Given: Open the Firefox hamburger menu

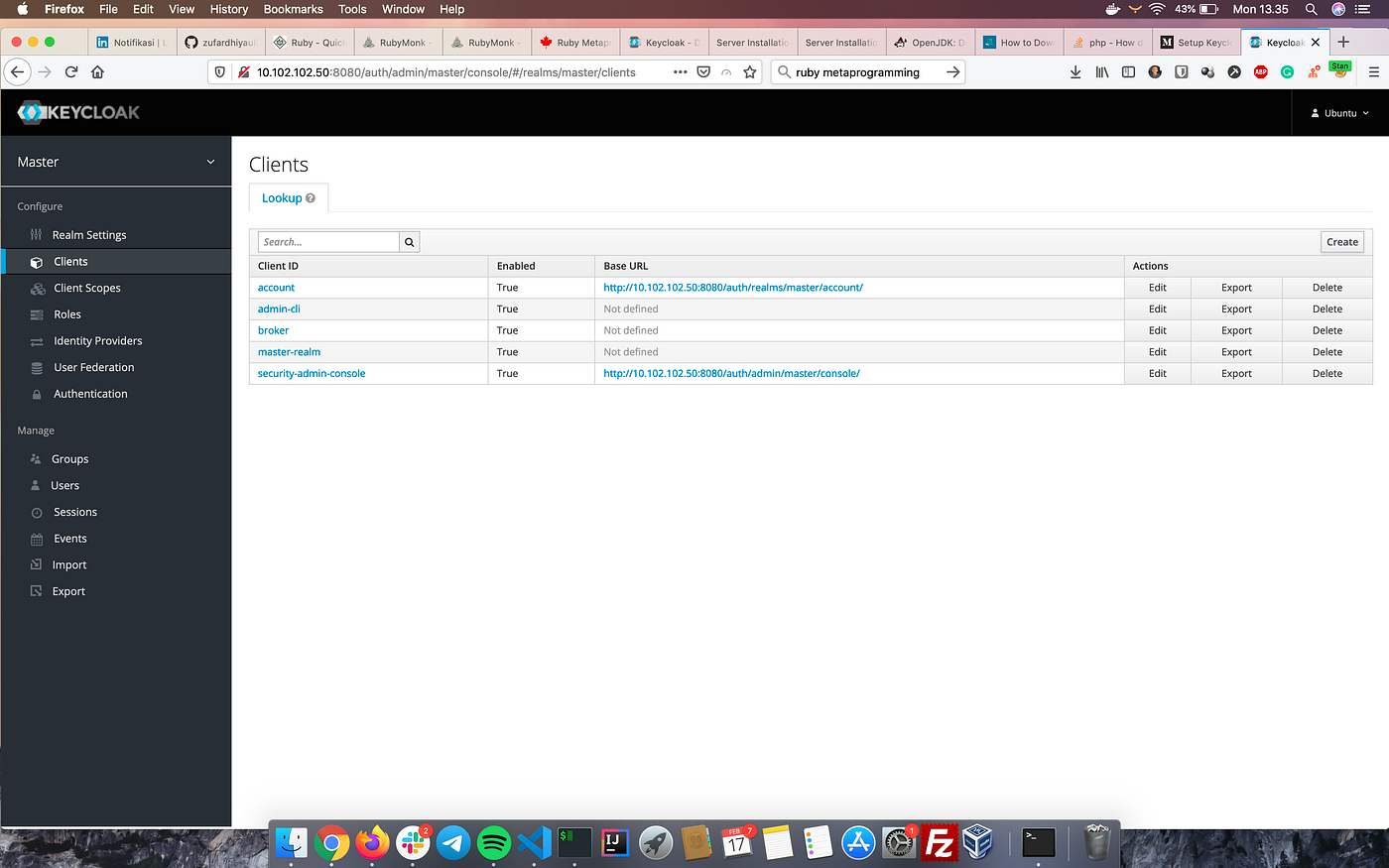Looking at the screenshot, I should (x=1374, y=71).
